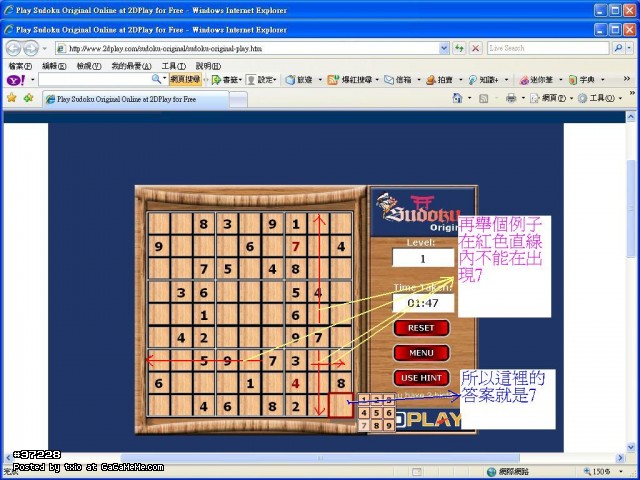640x480 pixels.
Task: Pick number 9 on Sudoku number pad
Action: [x=389, y=426]
